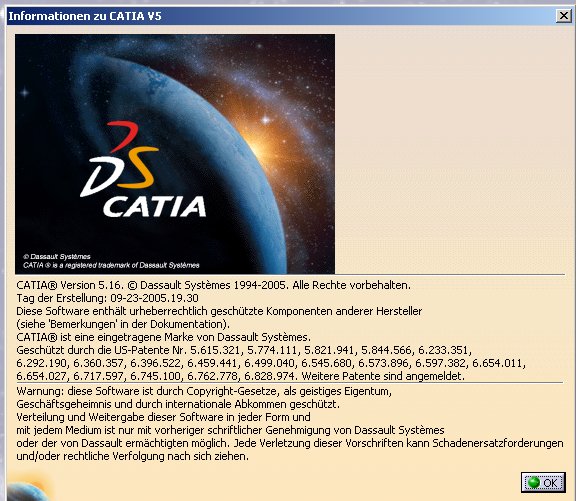Click the white CATIA wordmark in splash
Viewport: 576px width, 501px height.
coord(154,206)
